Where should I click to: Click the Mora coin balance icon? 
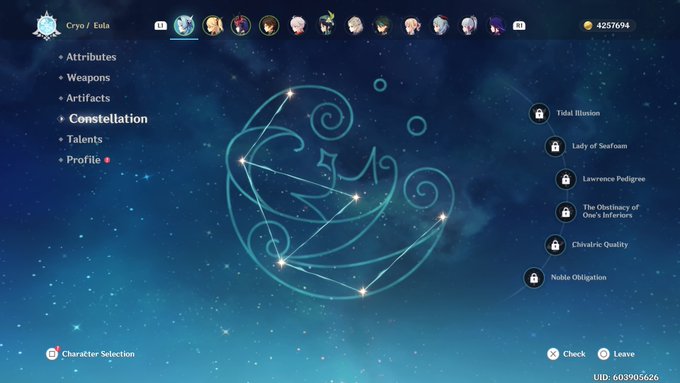tap(588, 26)
